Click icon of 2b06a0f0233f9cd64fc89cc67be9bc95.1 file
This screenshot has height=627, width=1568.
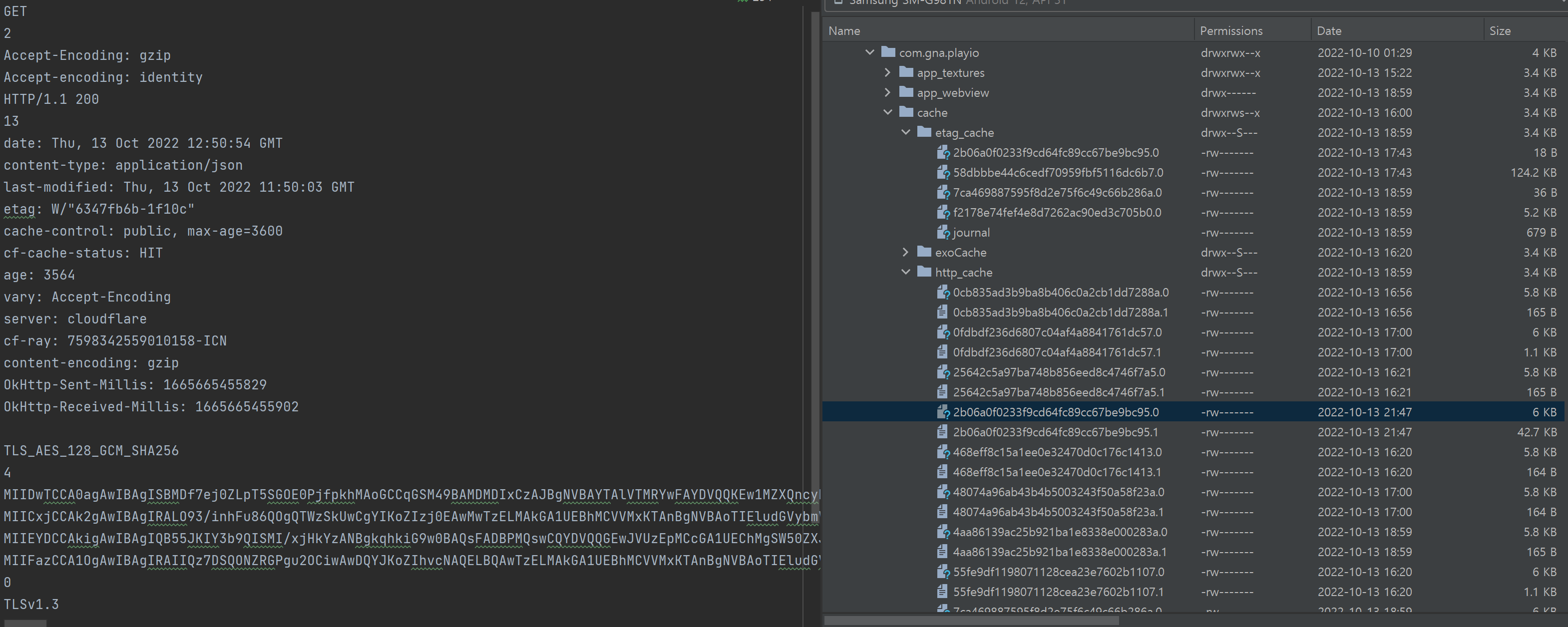942,432
